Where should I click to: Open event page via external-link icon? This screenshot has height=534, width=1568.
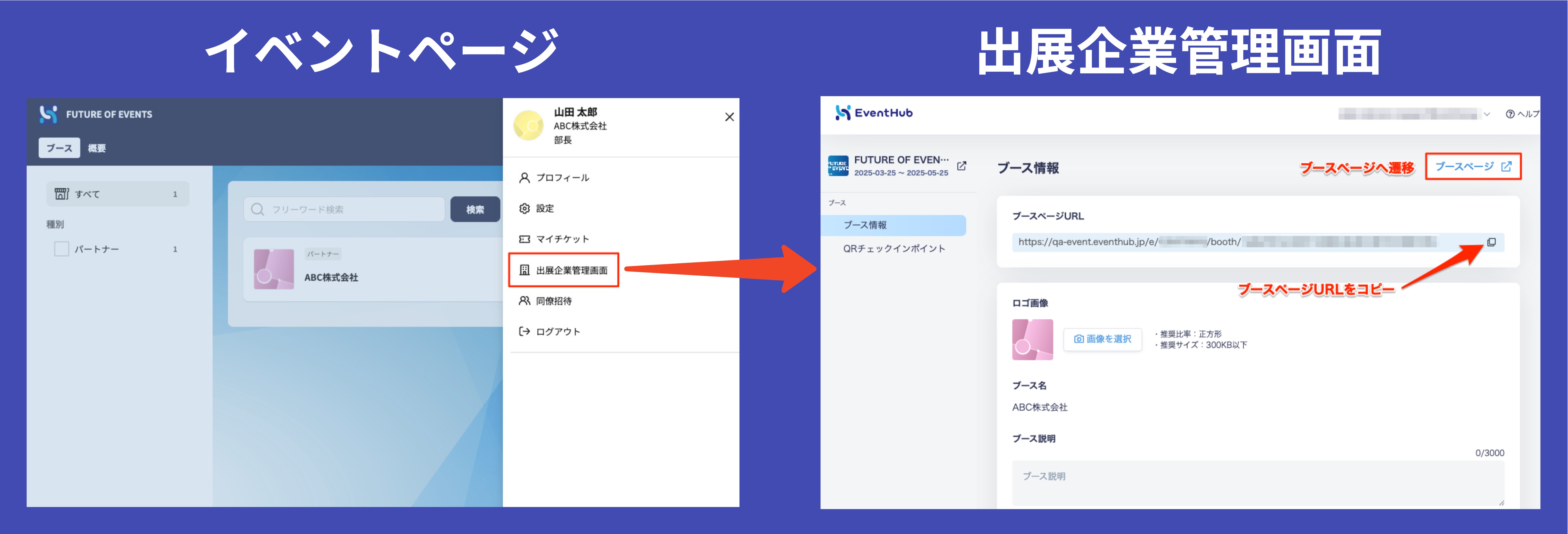[x=962, y=166]
